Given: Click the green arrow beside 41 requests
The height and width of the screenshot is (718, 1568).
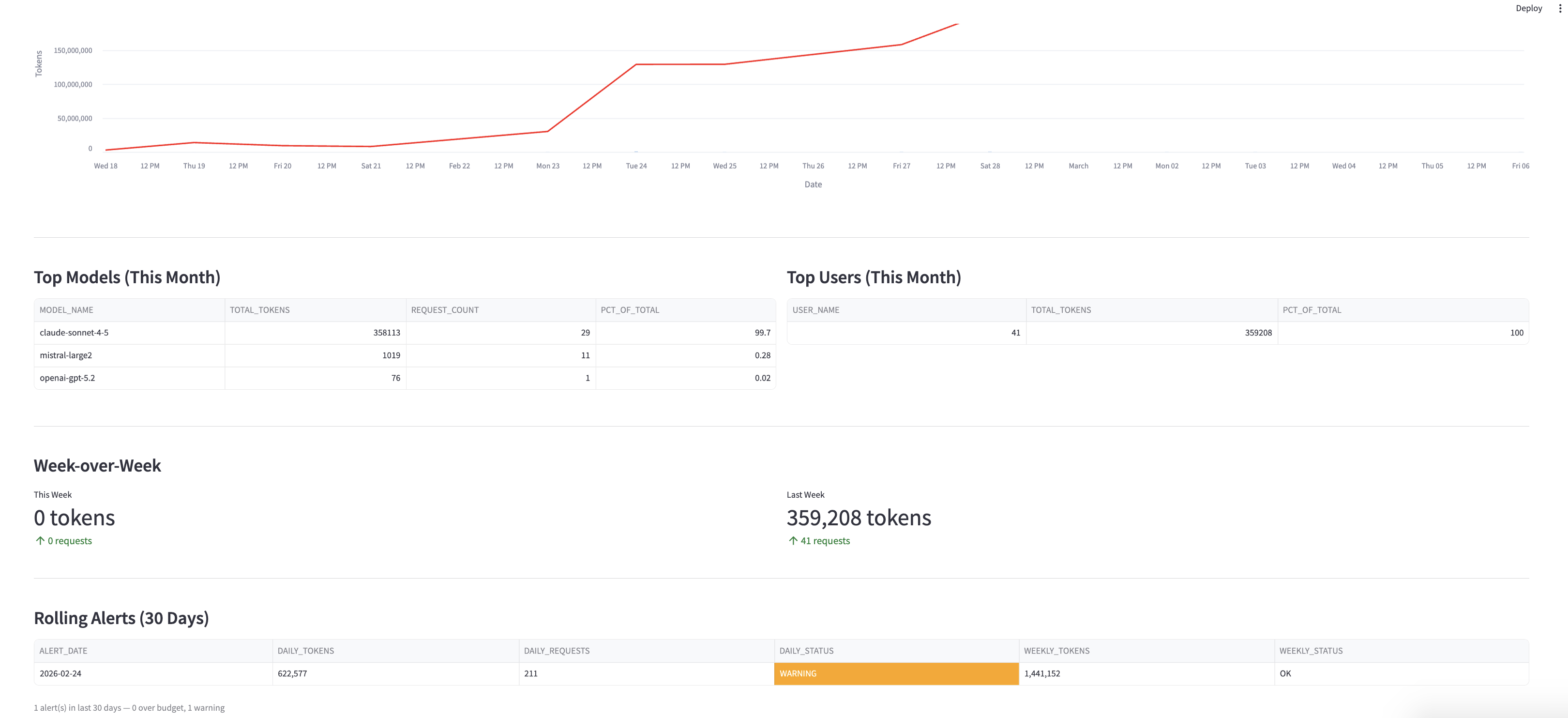Looking at the screenshot, I should point(793,541).
